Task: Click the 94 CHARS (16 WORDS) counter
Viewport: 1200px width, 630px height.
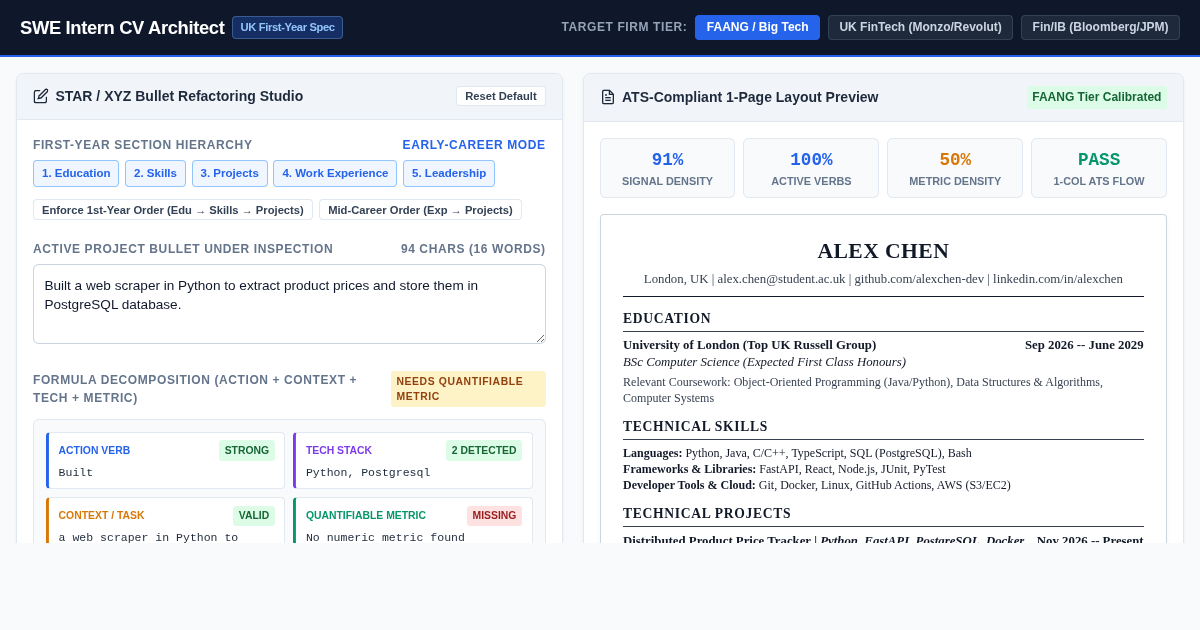Action: pos(473,249)
